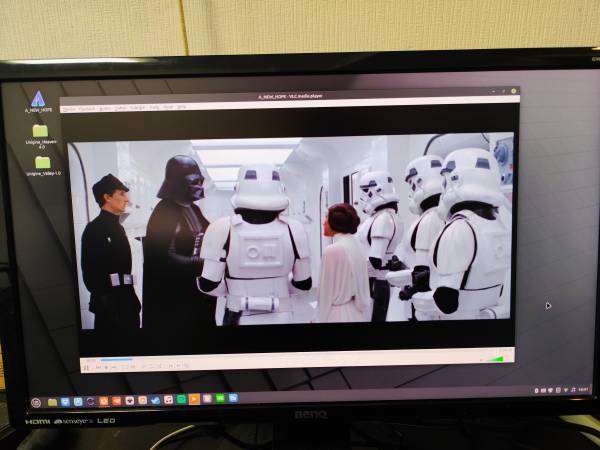Image resolution: width=600 pixels, height=450 pixels.
Task: Click the A_NEW_HOPE VLC window title bar
Action: click(x=290, y=96)
